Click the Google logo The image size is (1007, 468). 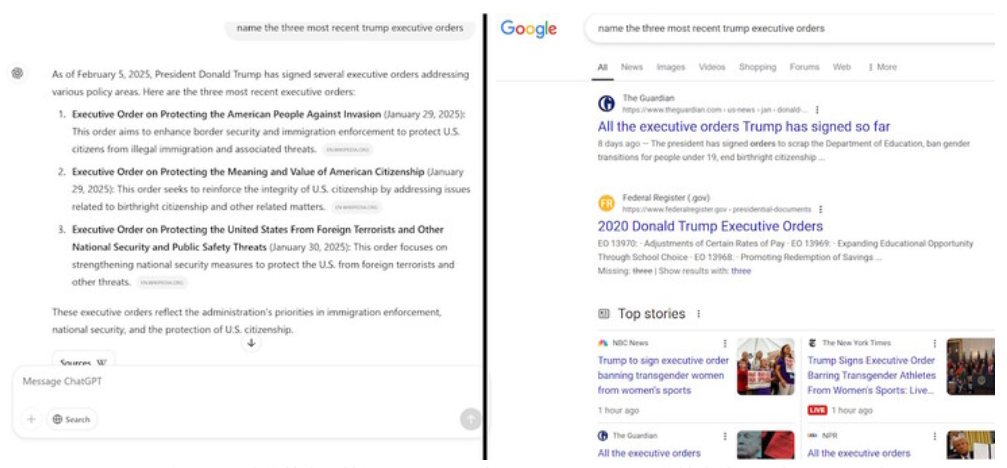[529, 30]
